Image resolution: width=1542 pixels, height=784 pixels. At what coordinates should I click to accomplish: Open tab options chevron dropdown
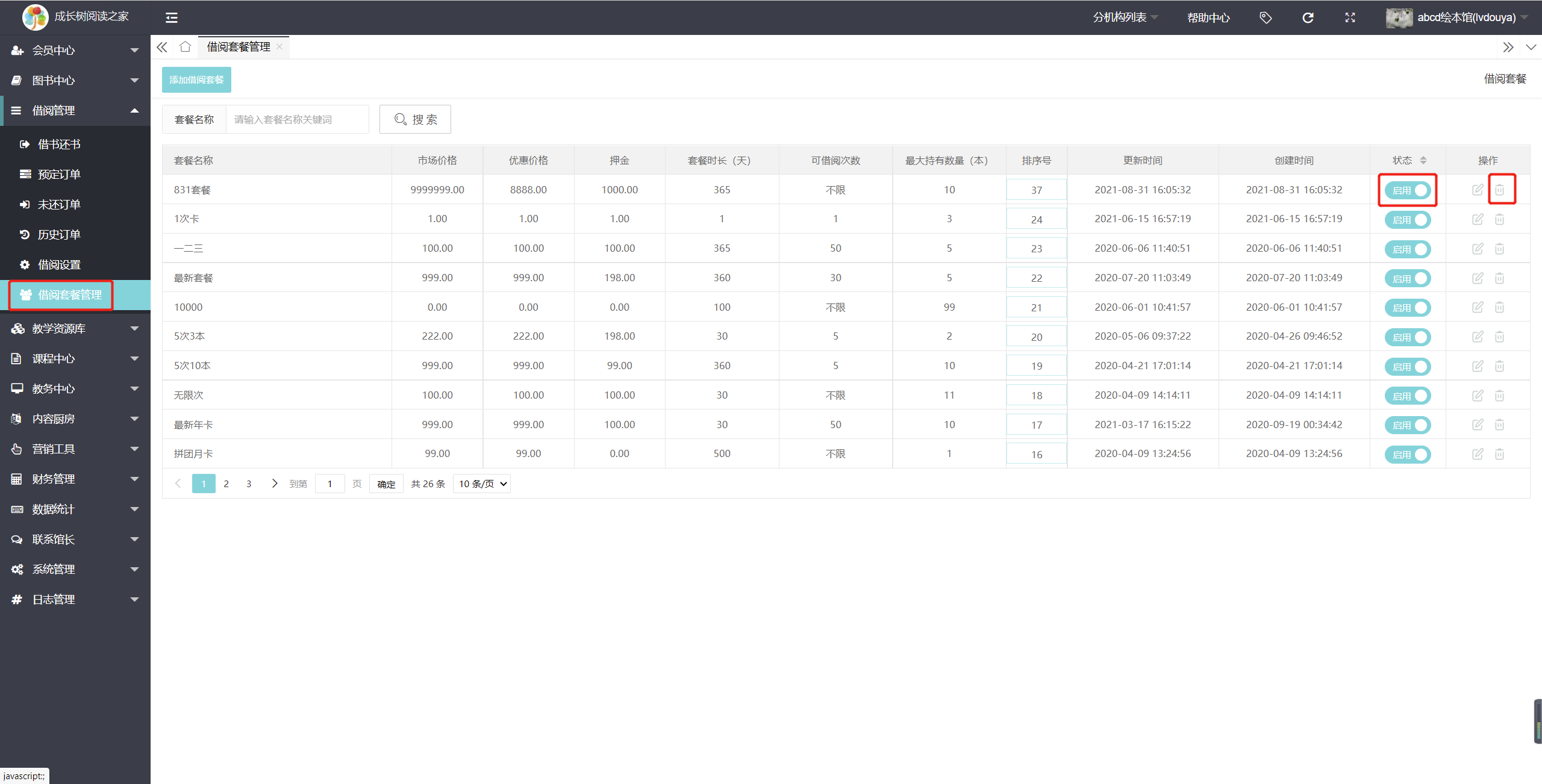[x=1531, y=47]
